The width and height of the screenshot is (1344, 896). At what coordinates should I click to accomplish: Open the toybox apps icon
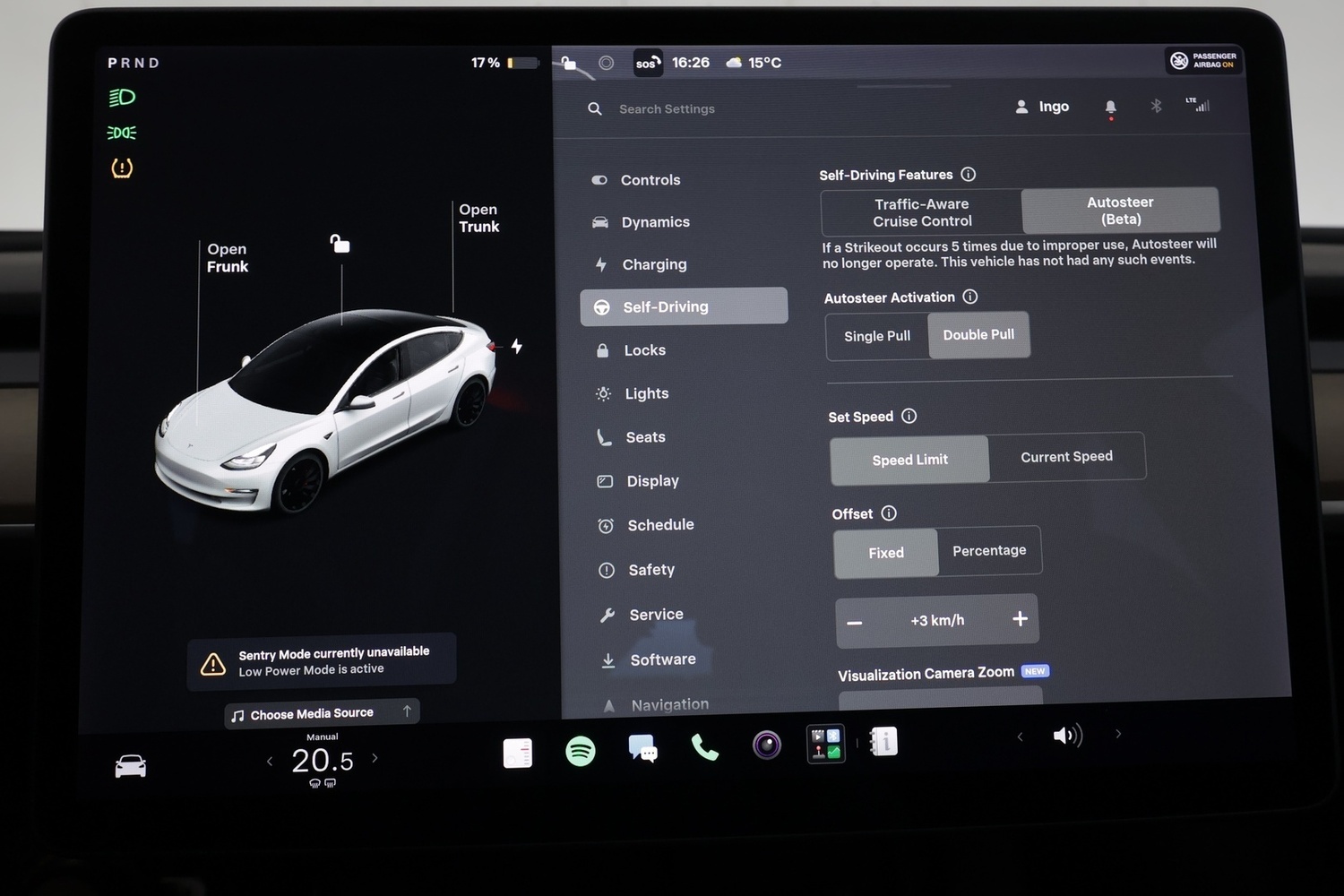(825, 744)
